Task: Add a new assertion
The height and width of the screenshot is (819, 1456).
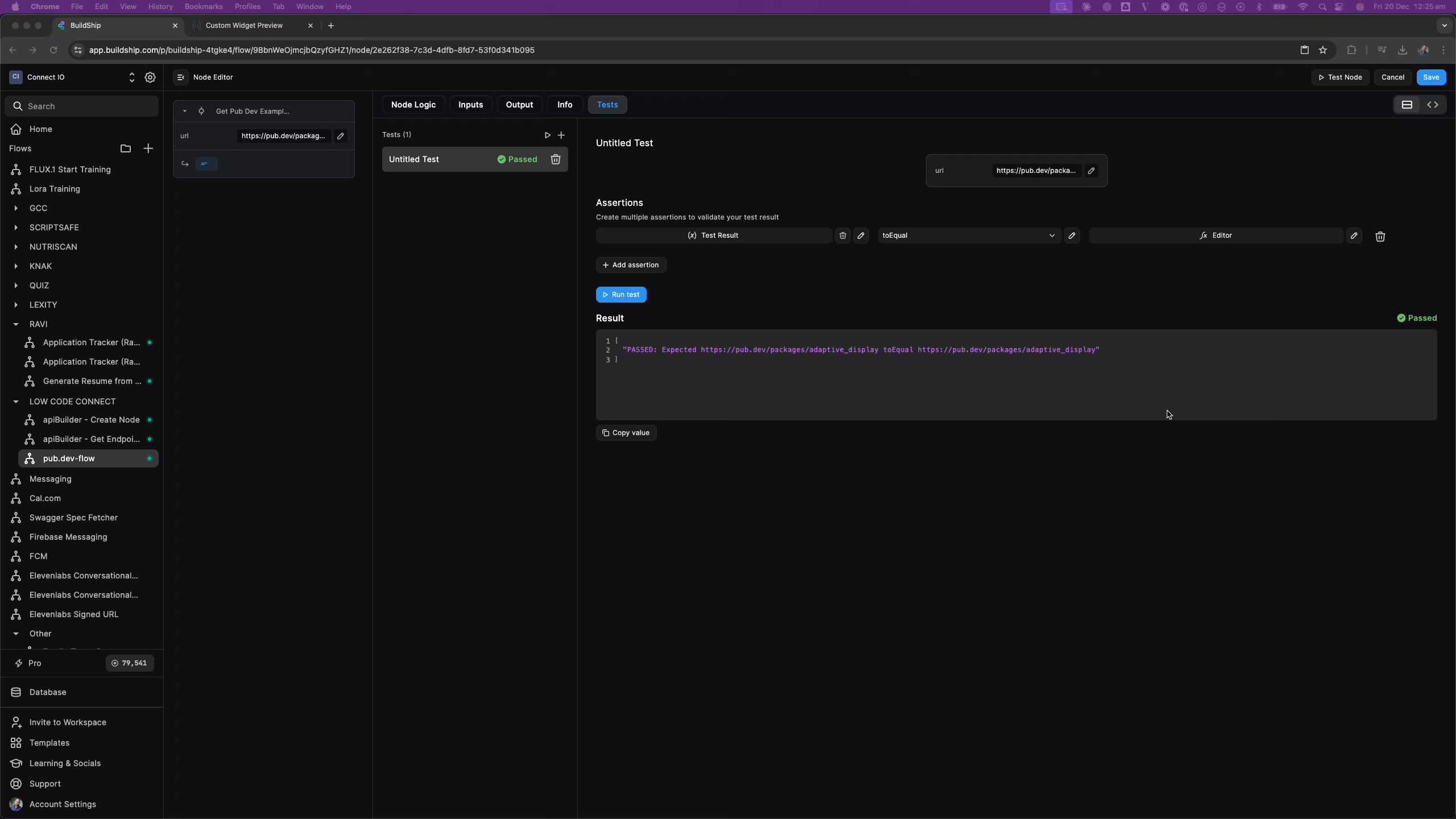Action: (x=630, y=265)
